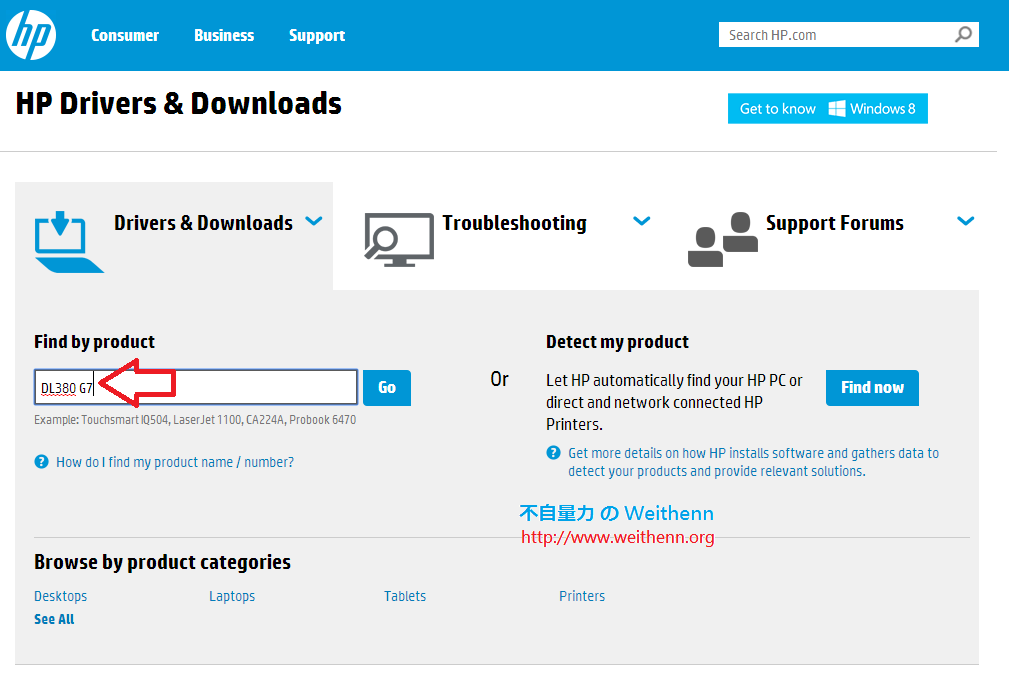Open help via question mark beside product name link

point(39,462)
